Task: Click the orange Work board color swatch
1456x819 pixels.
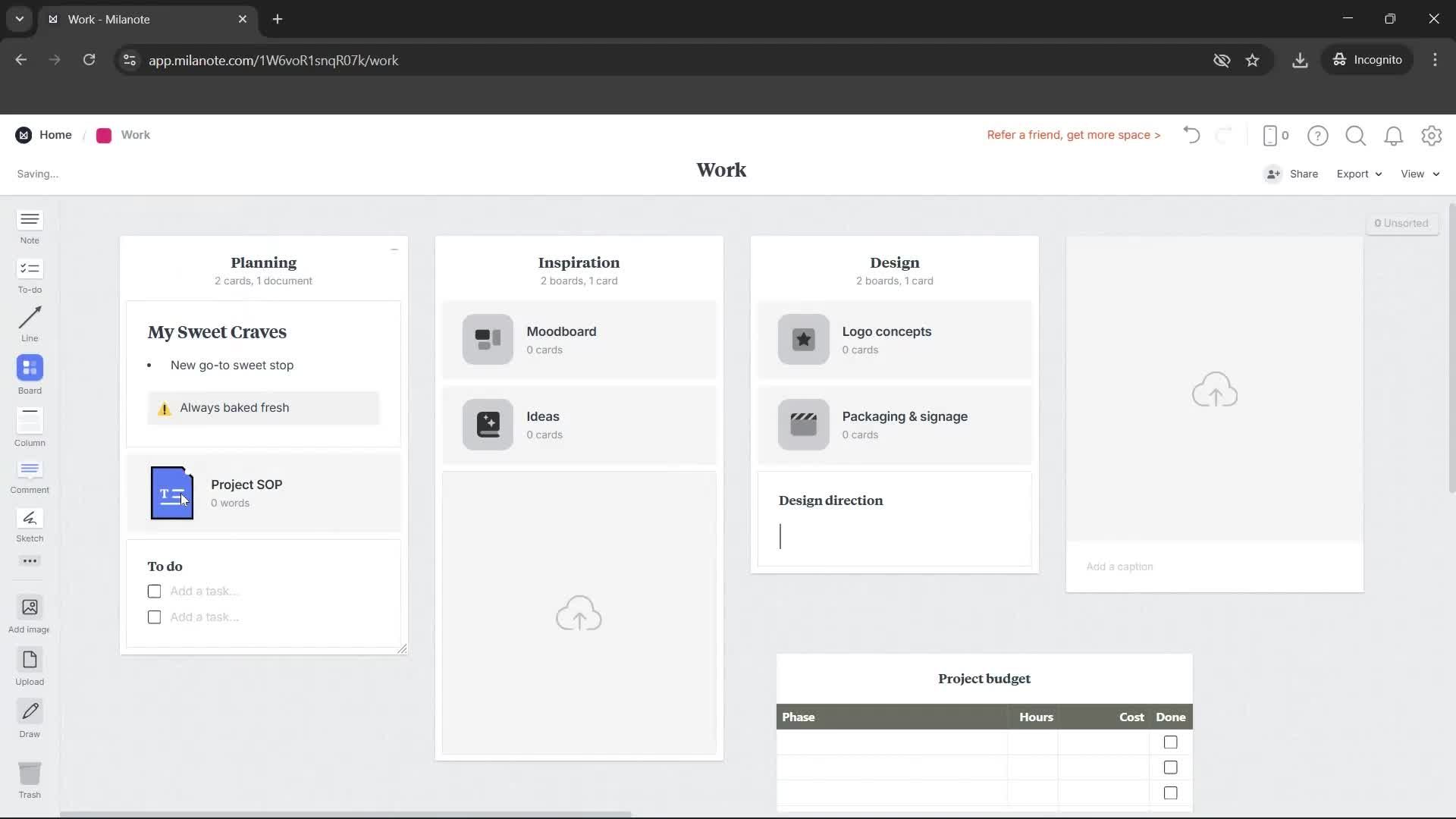Action: 103,135
